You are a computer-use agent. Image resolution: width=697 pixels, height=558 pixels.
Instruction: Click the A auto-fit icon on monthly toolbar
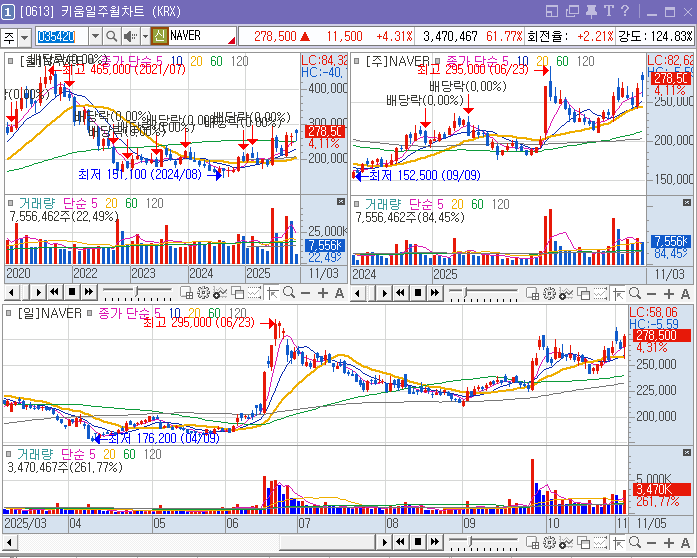339,293
